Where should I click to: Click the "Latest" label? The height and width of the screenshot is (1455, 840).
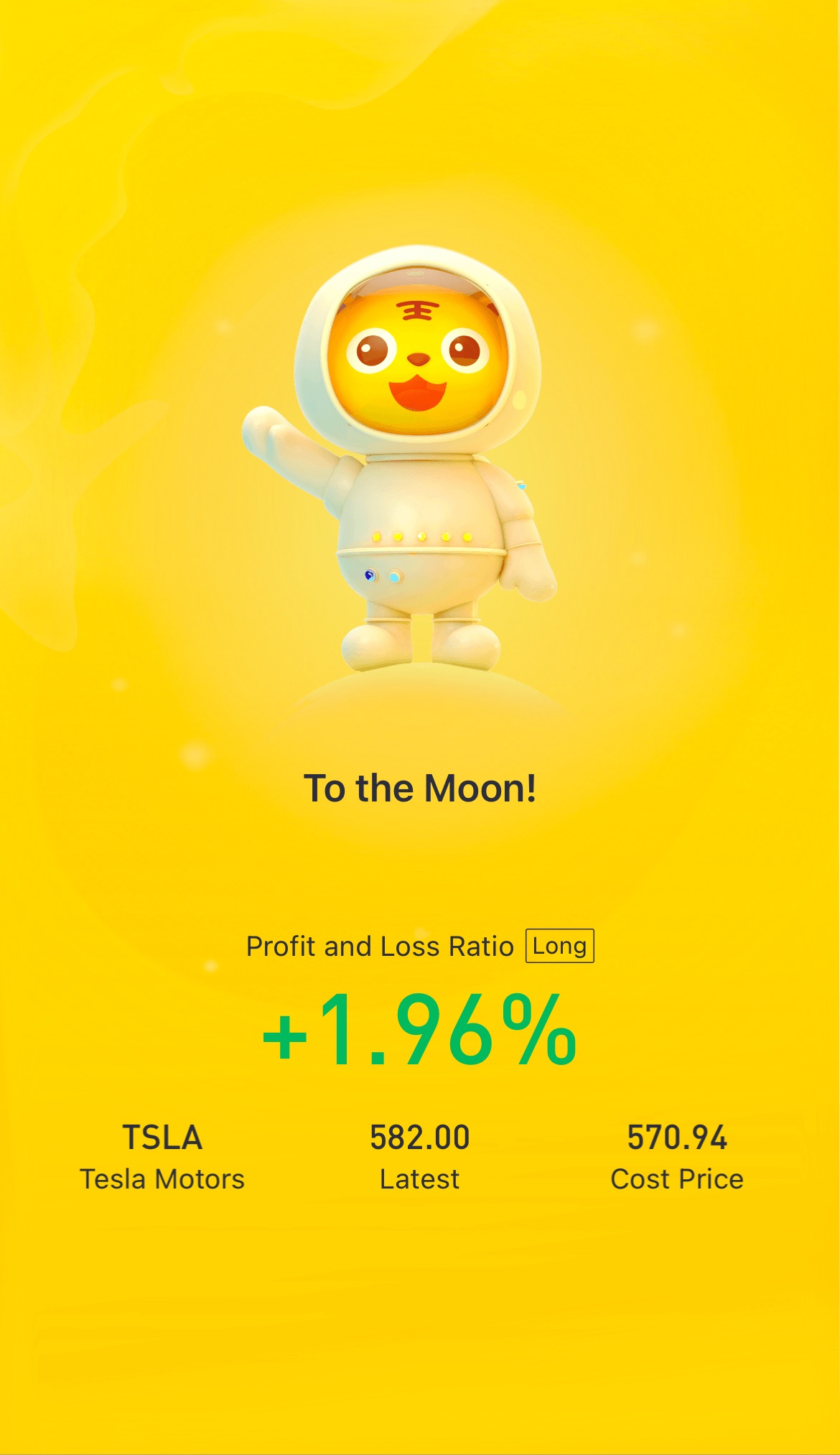[x=419, y=1179]
